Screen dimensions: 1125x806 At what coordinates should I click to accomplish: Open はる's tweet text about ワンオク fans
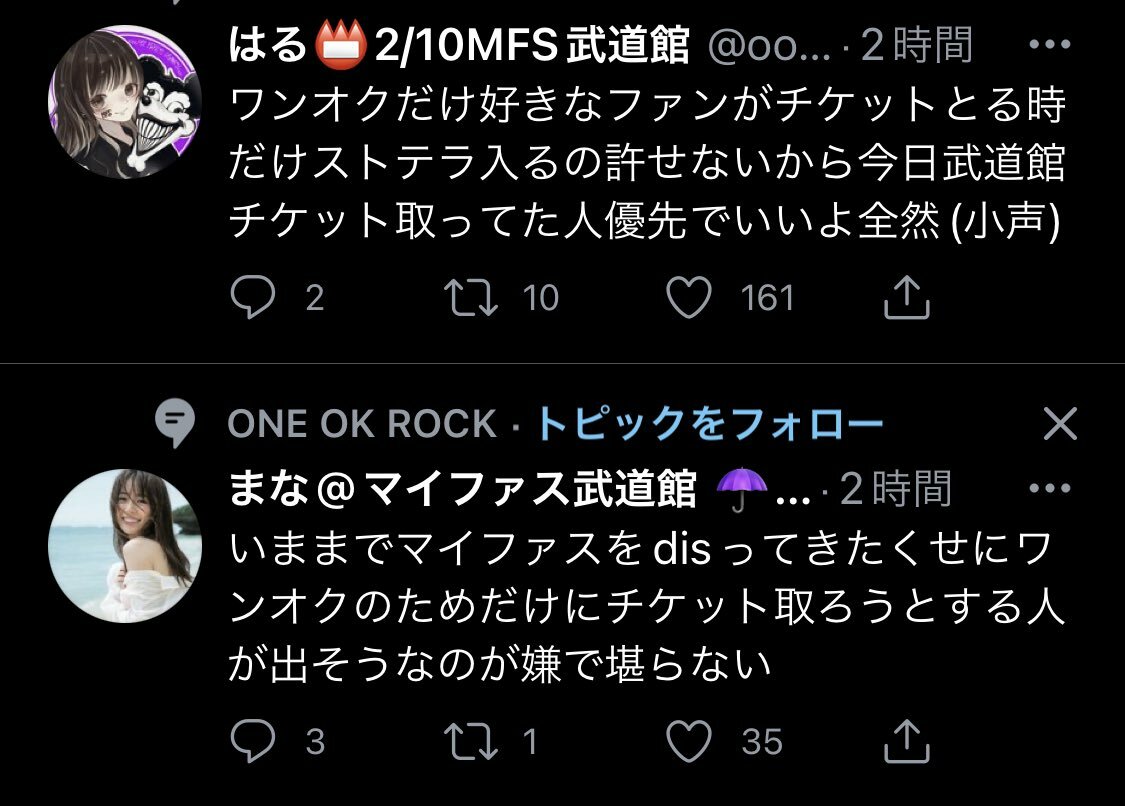point(647,162)
